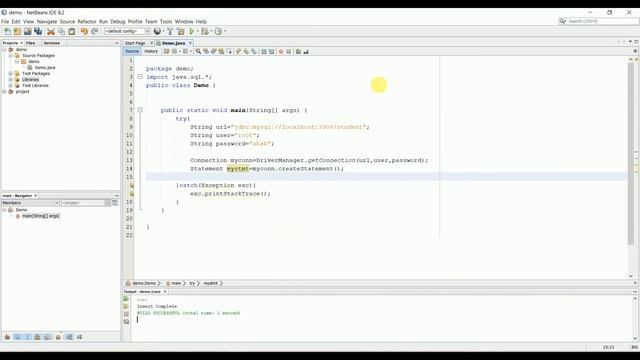Screen dimensions: 640x360
Task: Expand the Test Libraries node
Action: pos(11,86)
